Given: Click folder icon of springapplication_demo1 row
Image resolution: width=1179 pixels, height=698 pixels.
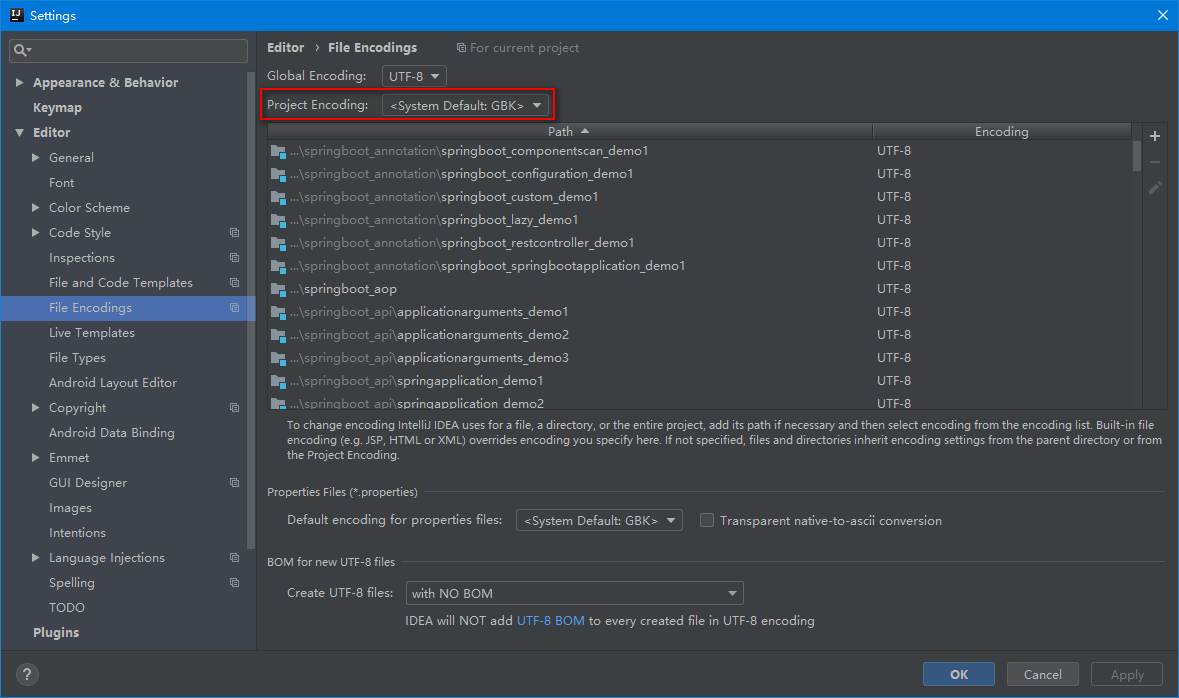Looking at the screenshot, I should [x=278, y=382].
